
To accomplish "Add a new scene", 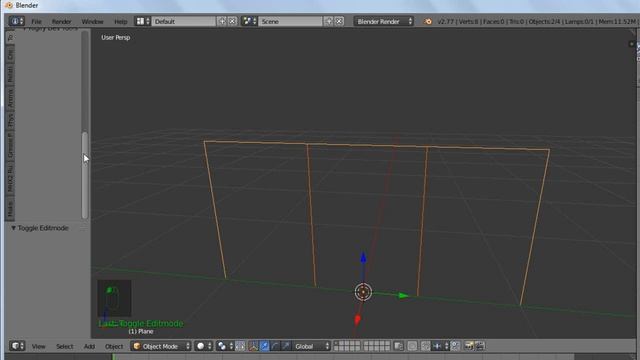I will (x=329, y=21).
